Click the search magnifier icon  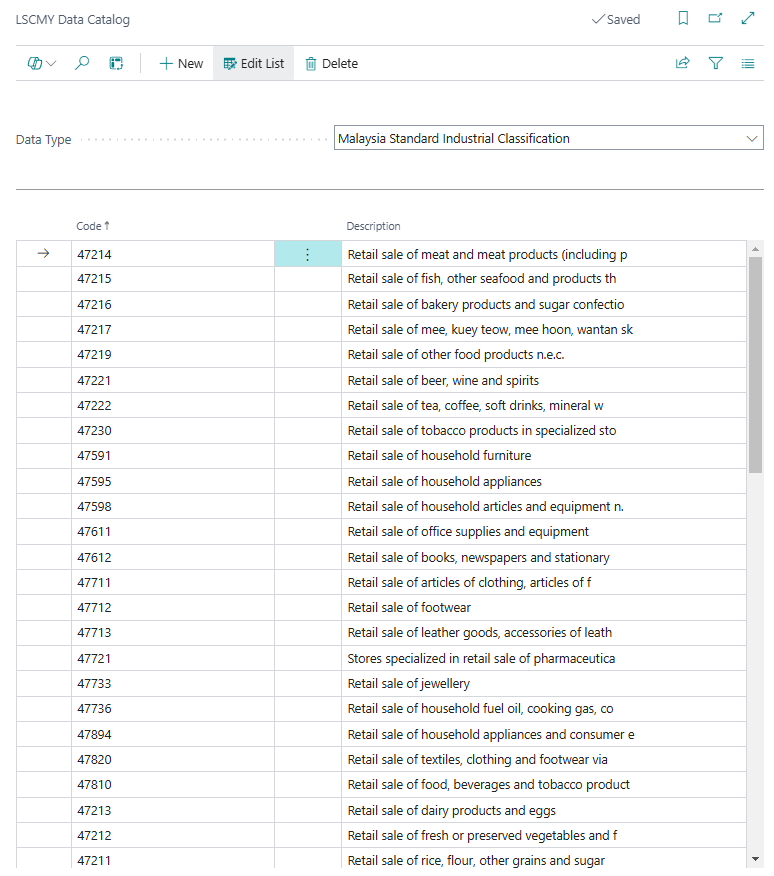point(82,63)
